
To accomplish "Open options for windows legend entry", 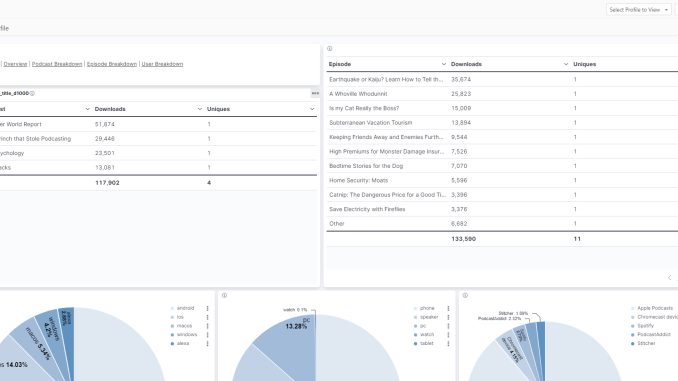I will click(x=208, y=335).
